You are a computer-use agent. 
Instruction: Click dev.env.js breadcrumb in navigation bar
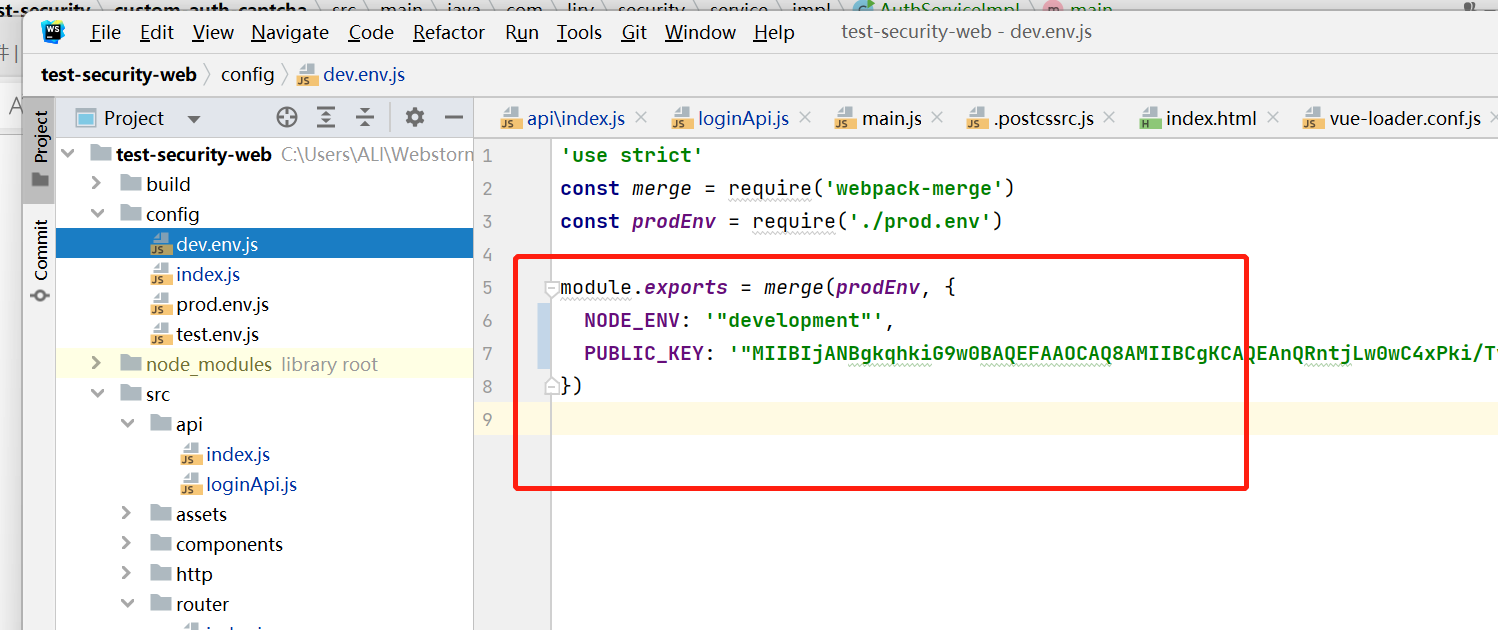[x=351, y=74]
